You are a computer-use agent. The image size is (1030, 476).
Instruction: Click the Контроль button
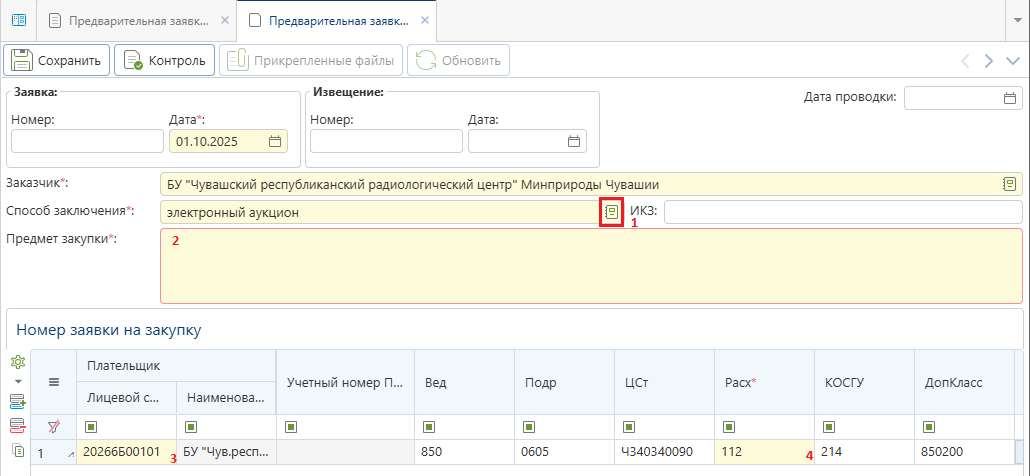coord(165,60)
